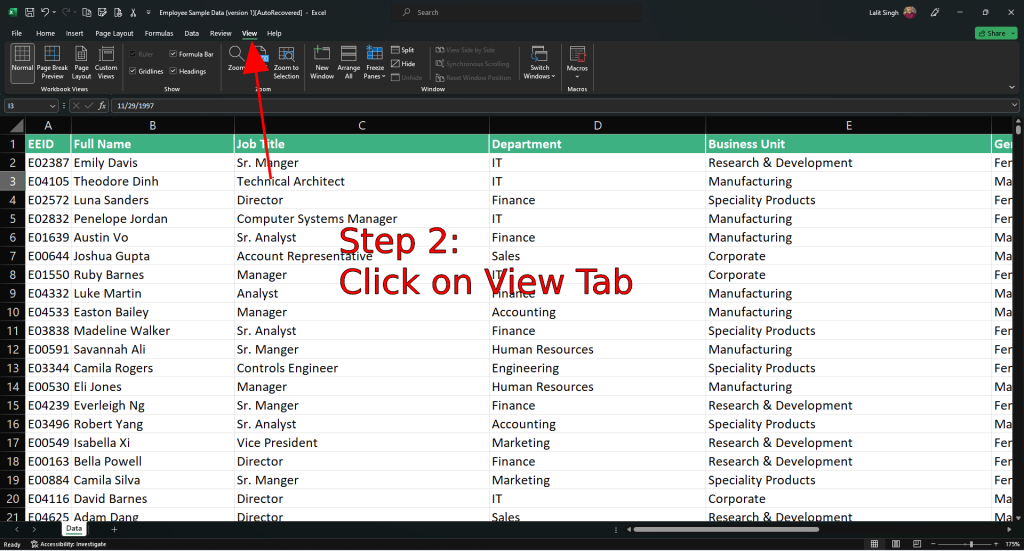Click Page Break Preview icon in status bar

917,544
